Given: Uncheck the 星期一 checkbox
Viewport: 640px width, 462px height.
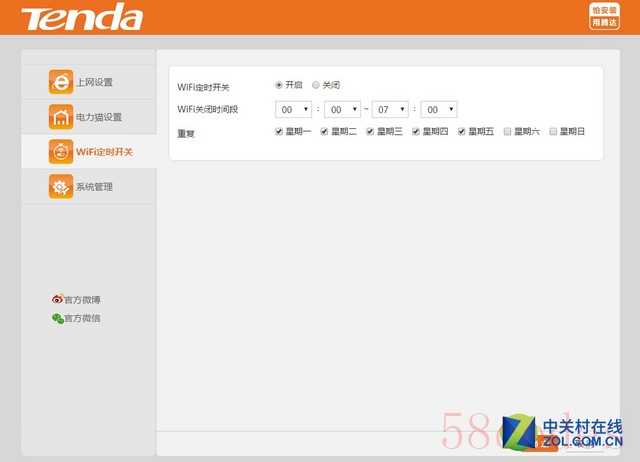Looking at the screenshot, I should click(x=279, y=131).
